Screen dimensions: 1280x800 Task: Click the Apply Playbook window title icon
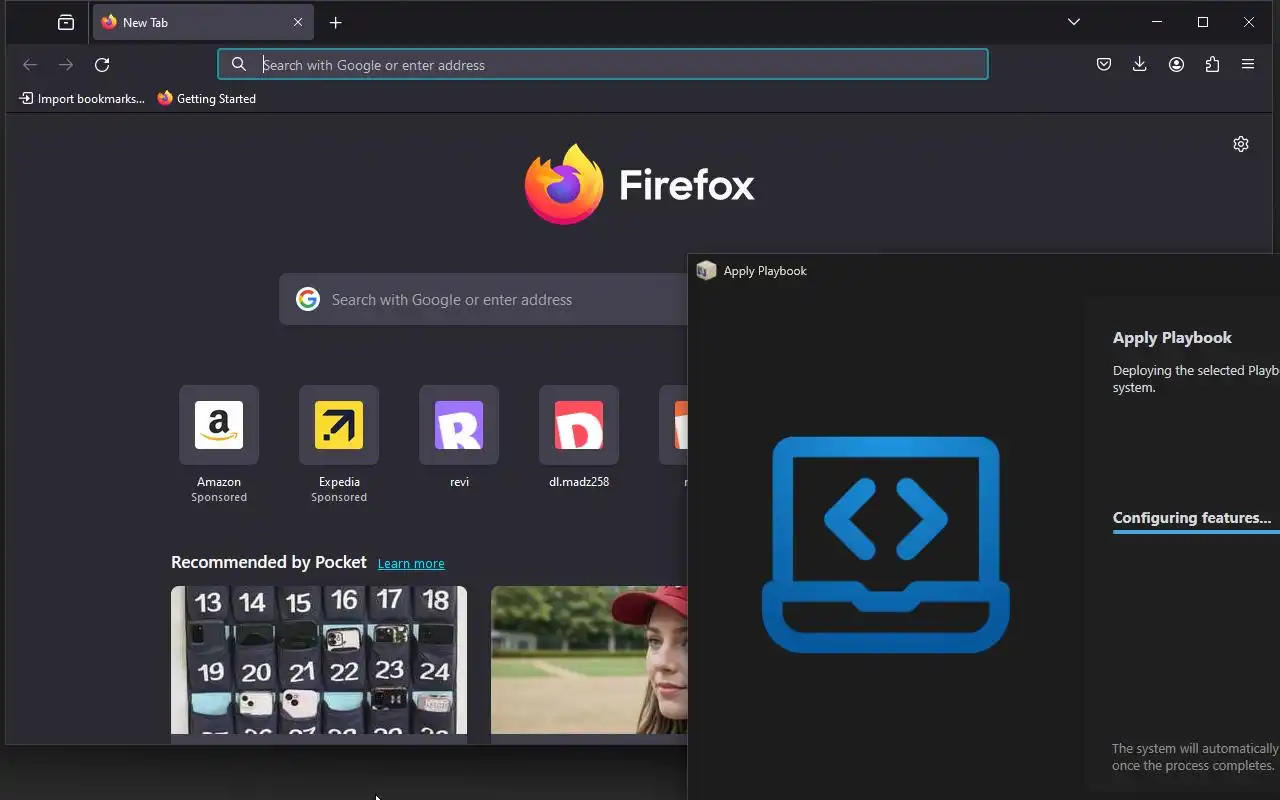click(x=706, y=271)
